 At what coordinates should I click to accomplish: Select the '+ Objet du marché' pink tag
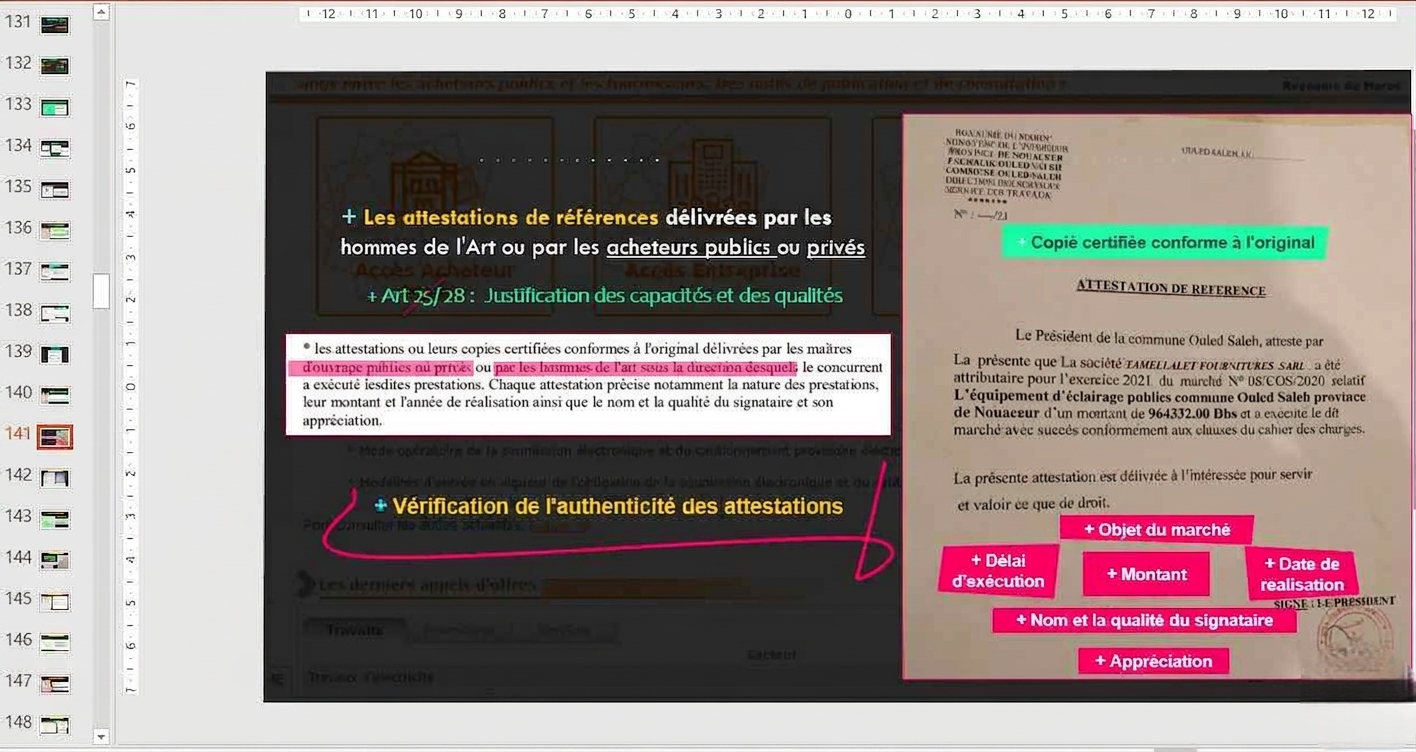tap(1156, 530)
